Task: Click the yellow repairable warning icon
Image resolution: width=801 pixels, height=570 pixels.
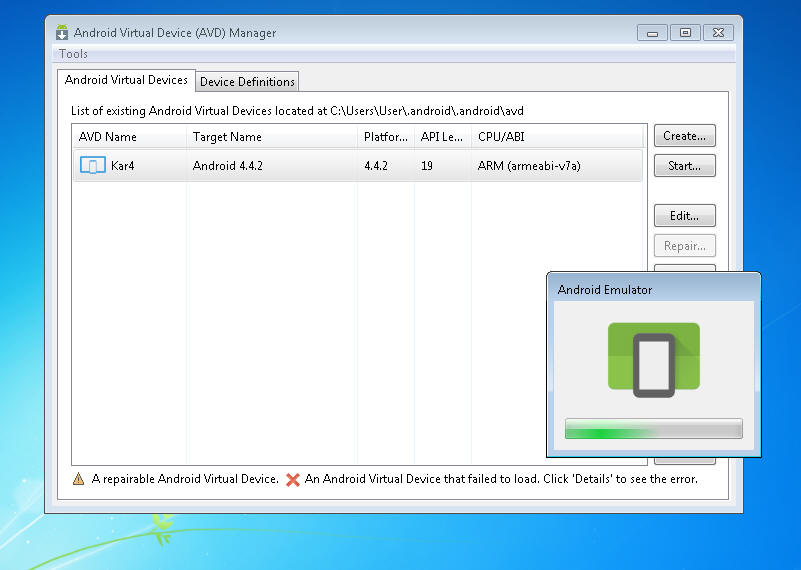Action: pos(78,479)
